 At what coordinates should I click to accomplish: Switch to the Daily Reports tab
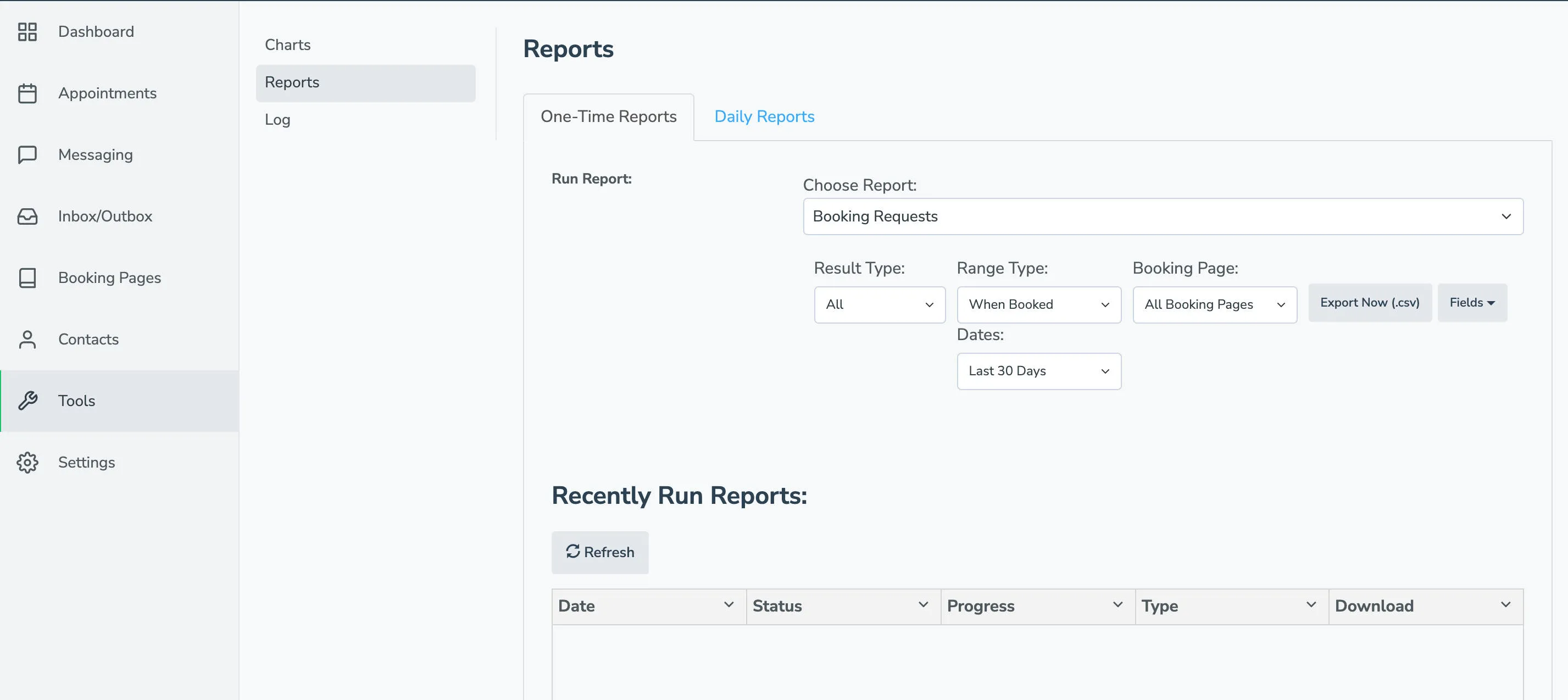(764, 116)
